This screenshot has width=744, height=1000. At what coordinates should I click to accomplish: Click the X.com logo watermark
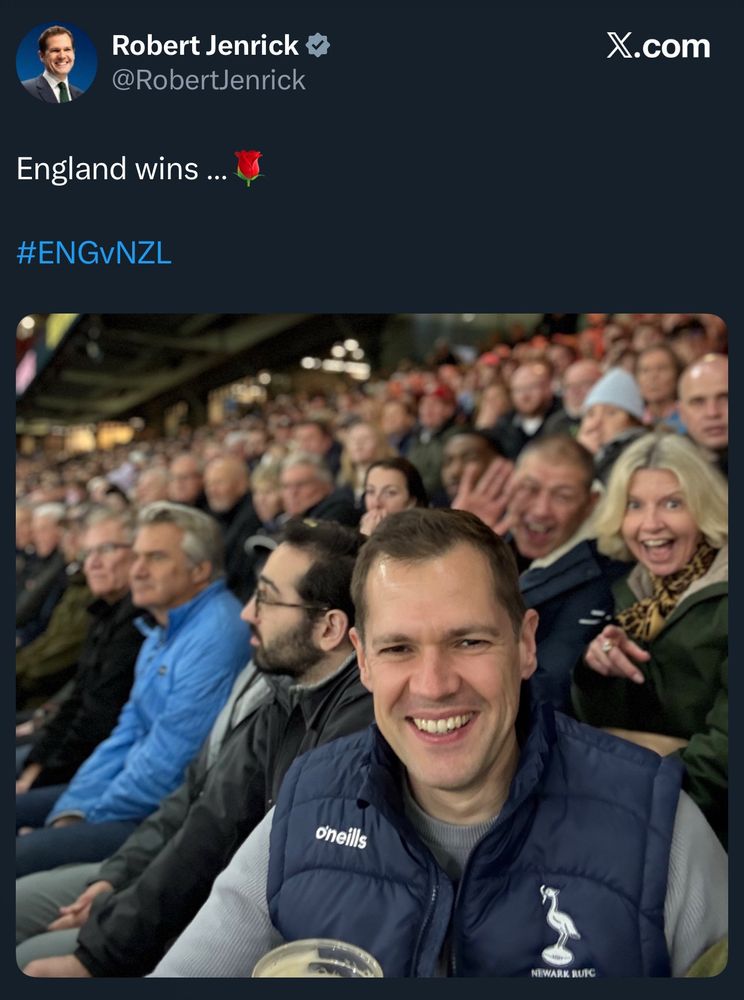point(658,46)
